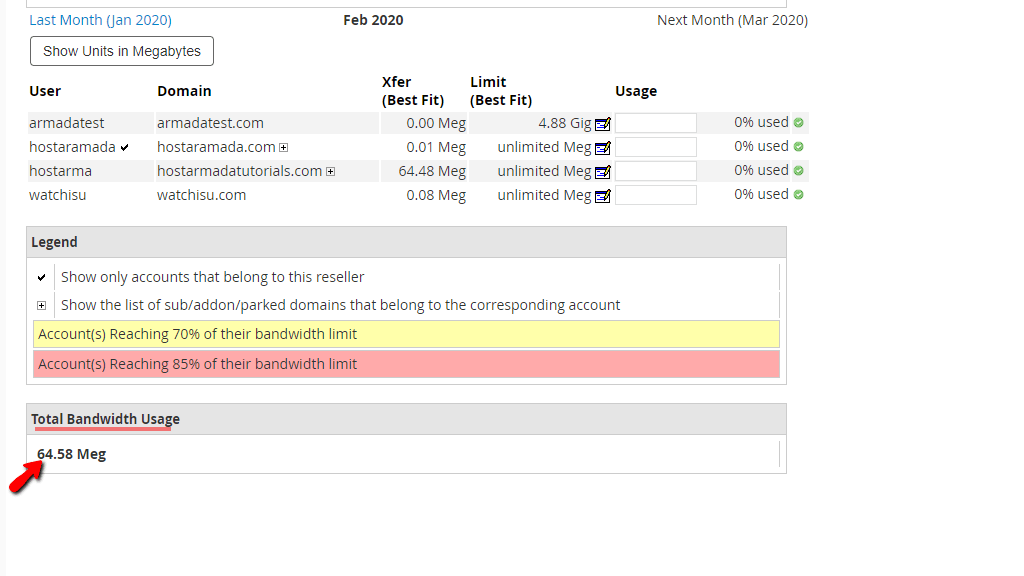Toggle the checkmark beside hostaramada user

(x=125, y=148)
